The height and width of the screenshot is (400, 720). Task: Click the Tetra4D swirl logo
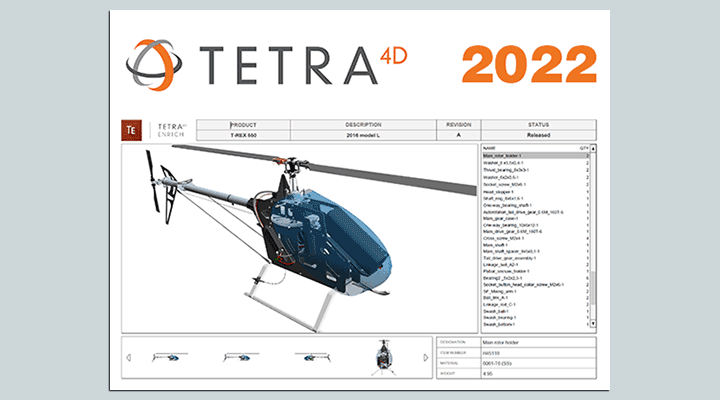[154, 64]
